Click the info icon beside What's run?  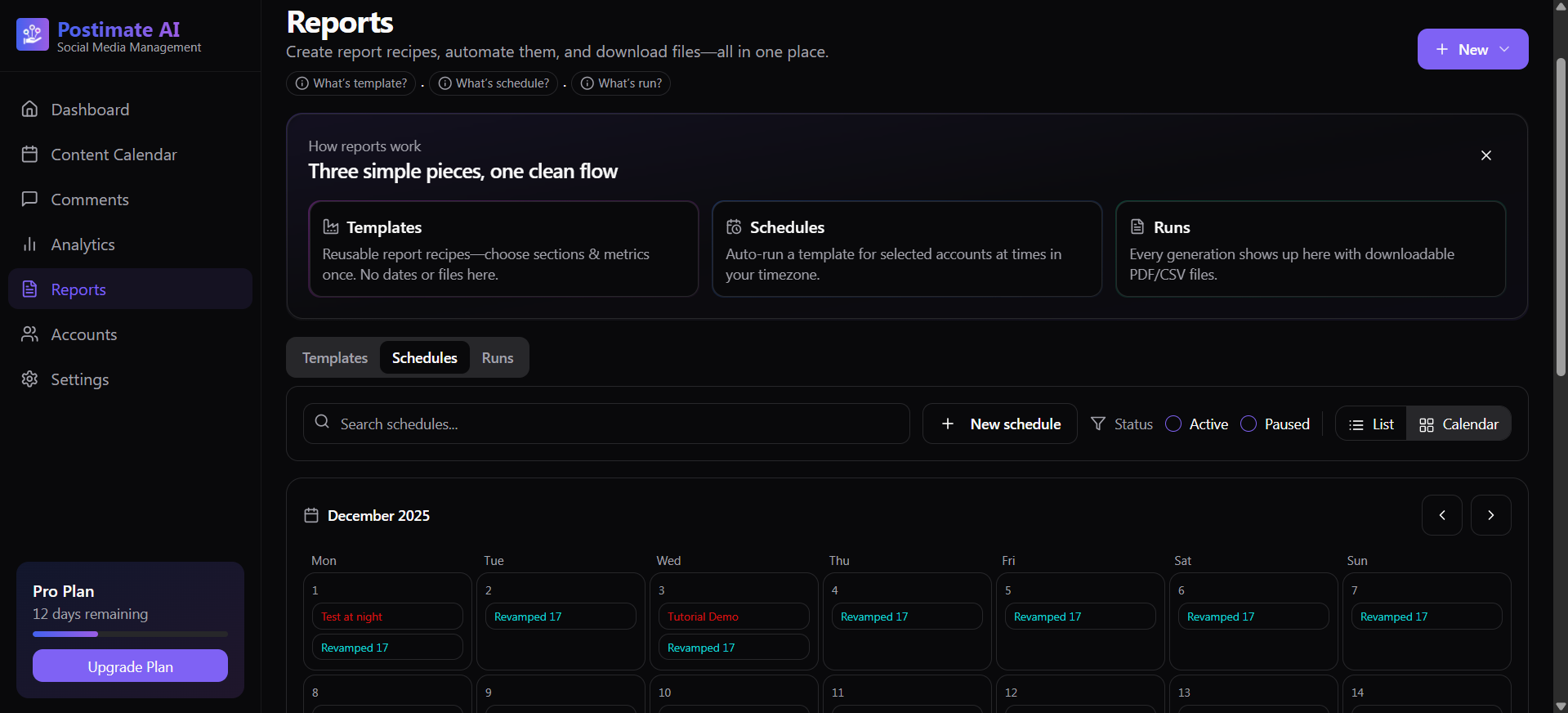tap(587, 83)
